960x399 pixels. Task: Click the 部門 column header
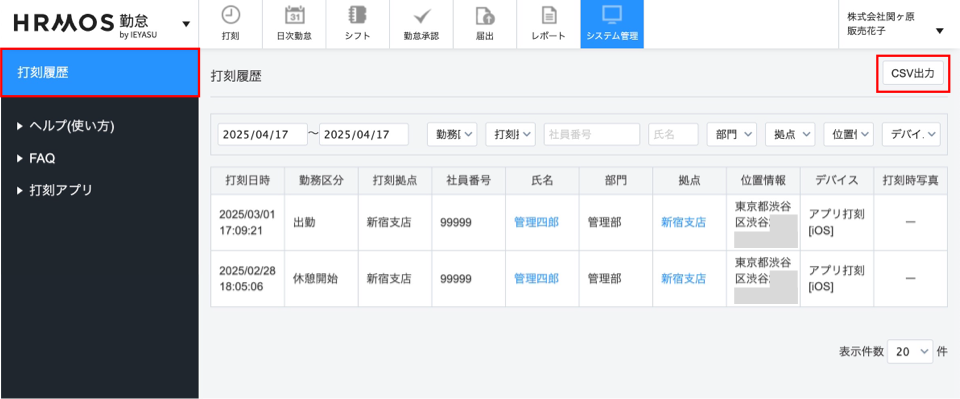click(x=616, y=181)
